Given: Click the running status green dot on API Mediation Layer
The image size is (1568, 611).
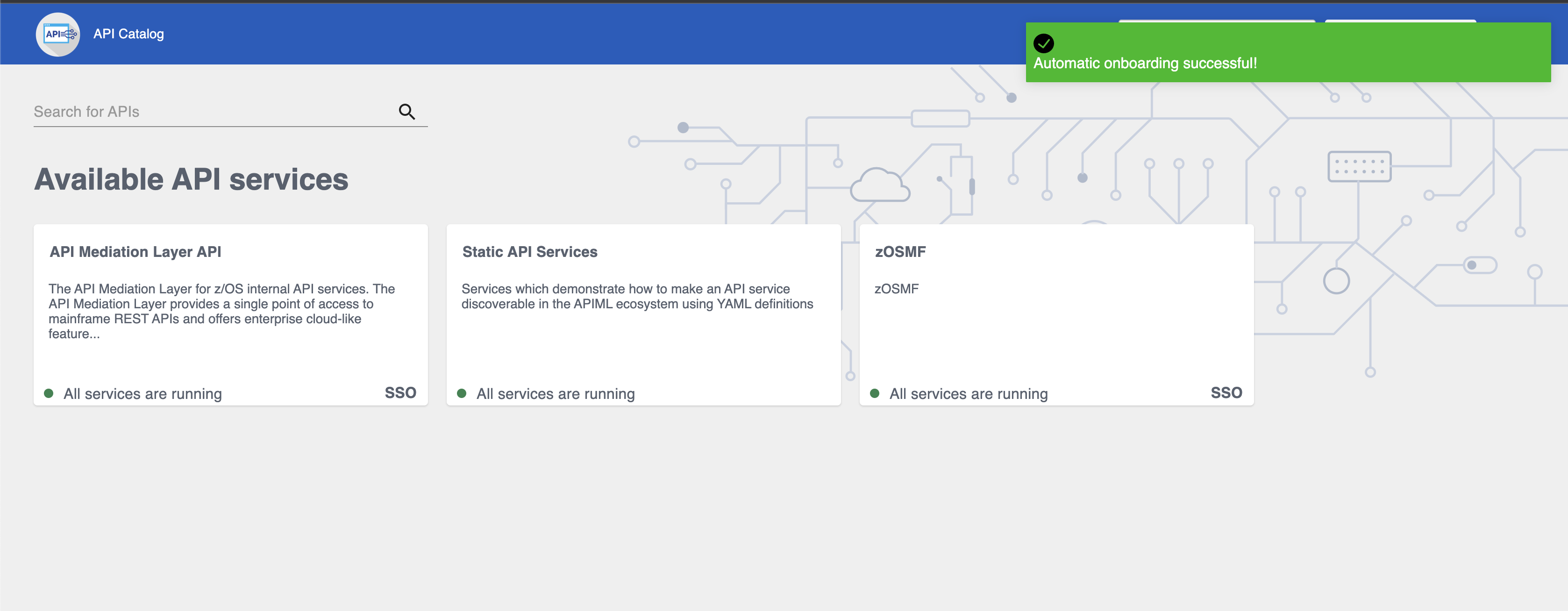Looking at the screenshot, I should (x=51, y=392).
